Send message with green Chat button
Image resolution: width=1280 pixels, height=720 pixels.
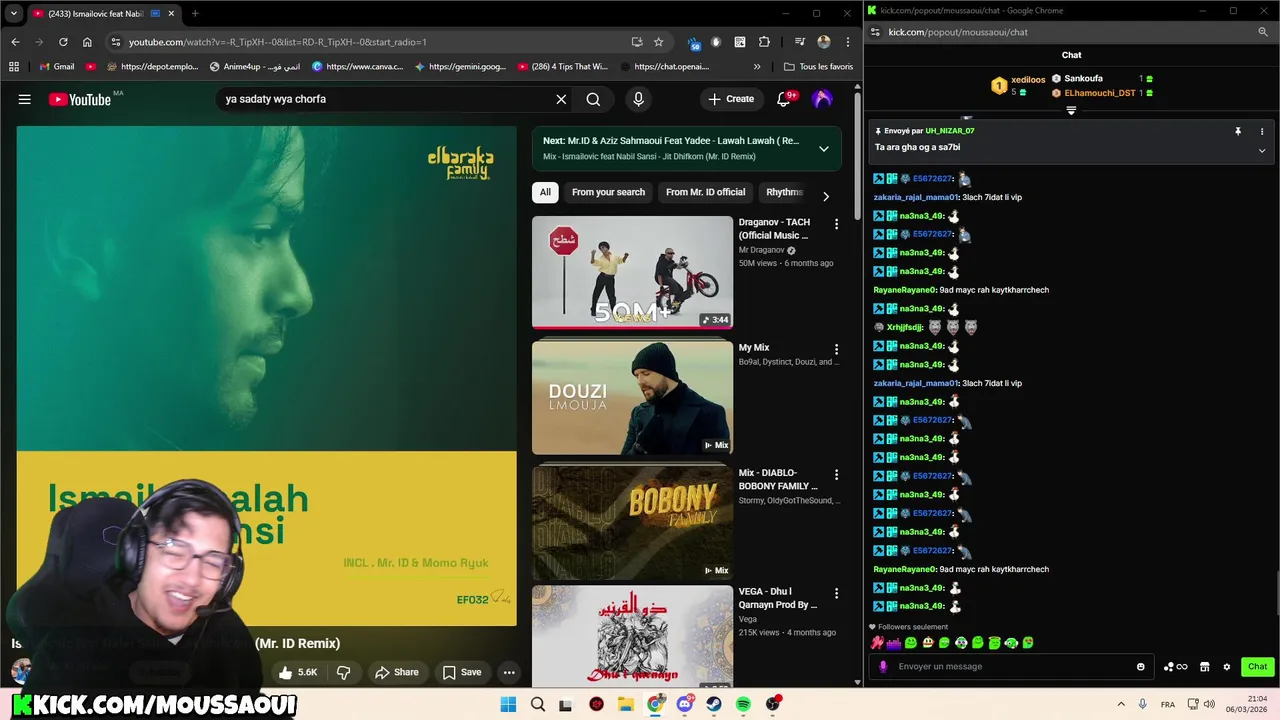[x=1257, y=666]
